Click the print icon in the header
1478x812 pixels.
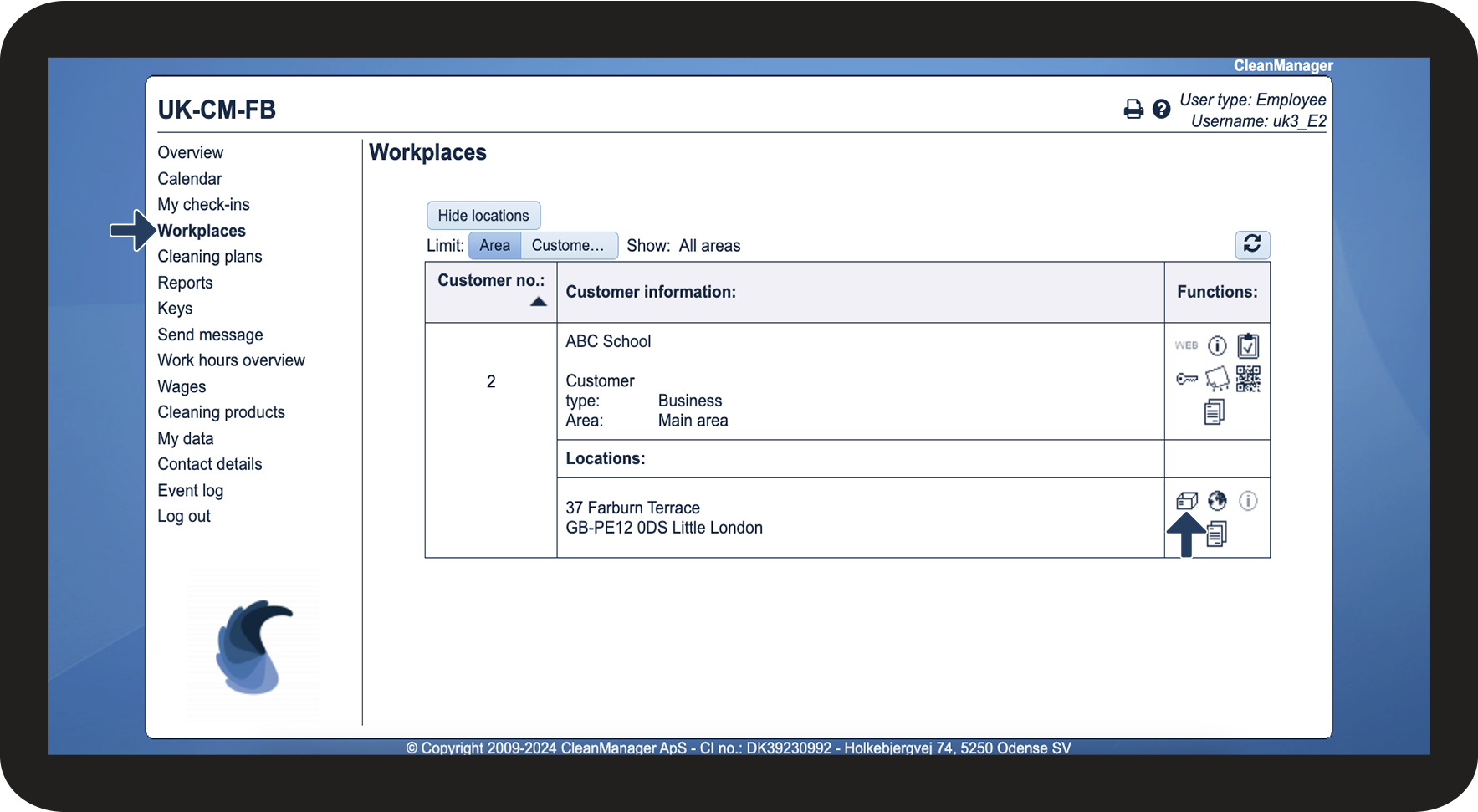(x=1133, y=110)
